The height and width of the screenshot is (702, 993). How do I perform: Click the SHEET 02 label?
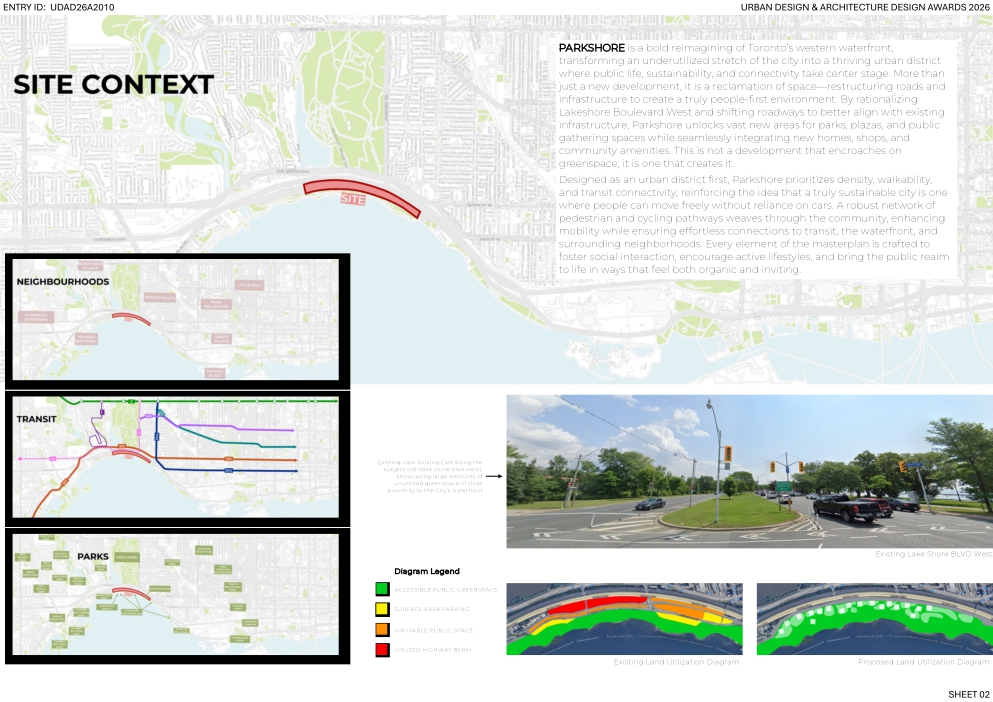coord(968,694)
